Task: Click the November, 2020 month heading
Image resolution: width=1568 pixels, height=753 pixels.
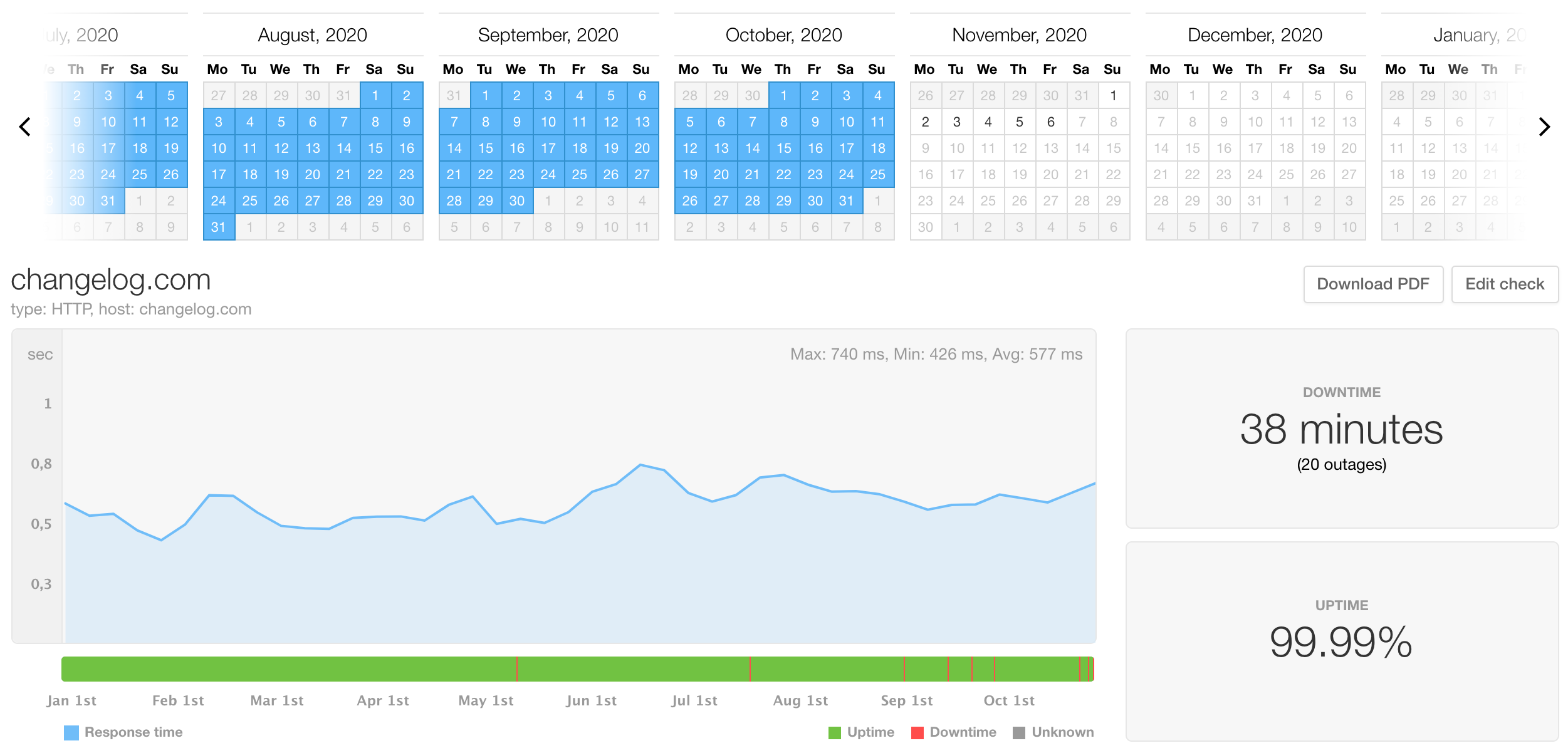Action: tap(1020, 35)
